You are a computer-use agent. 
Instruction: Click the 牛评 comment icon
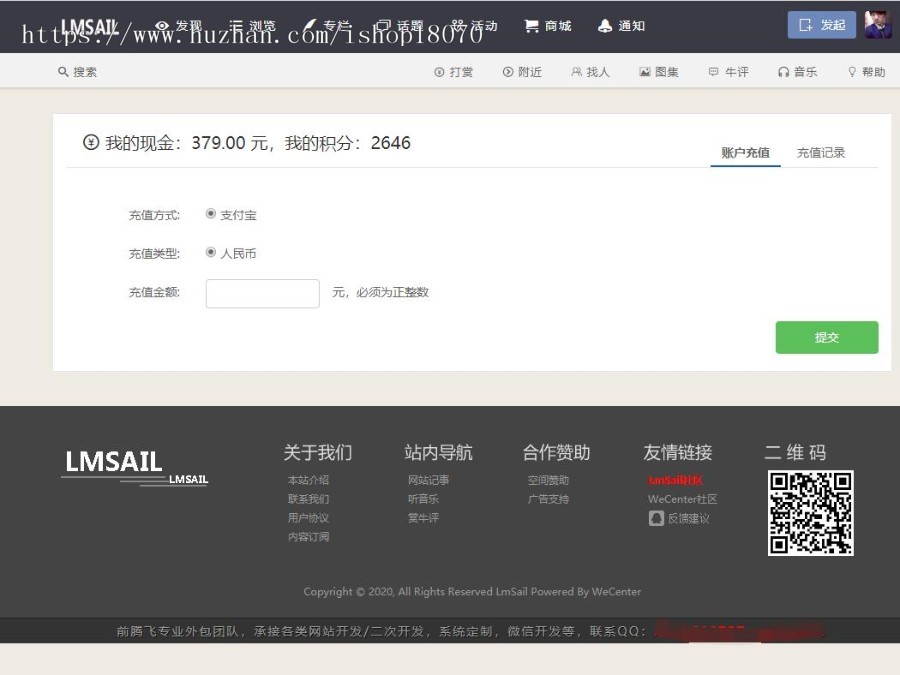tap(713, 72)
